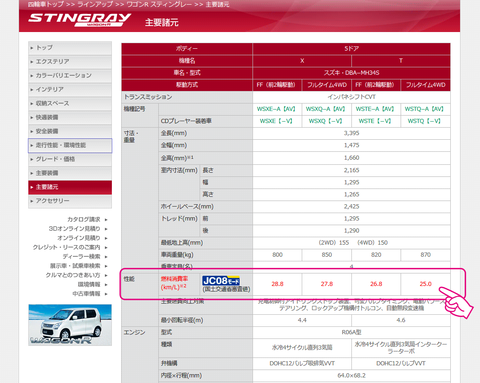Screen dimensions: 480x383
Task: Go to 四輪車トップ in the breadcrumb
Action: pos(46,4)
